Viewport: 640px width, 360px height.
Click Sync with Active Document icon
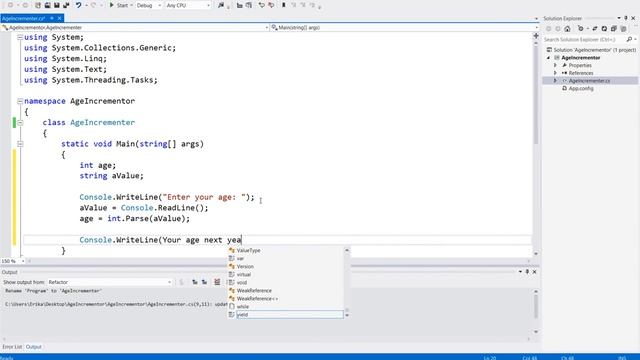click(x=595, y=29)
